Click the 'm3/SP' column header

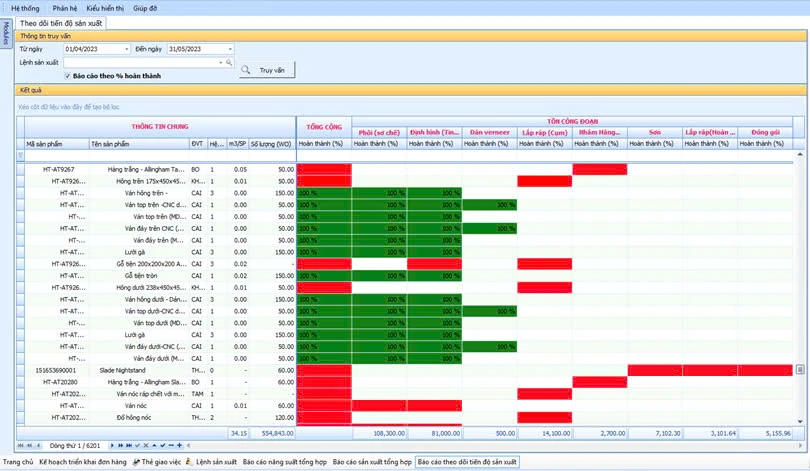[238, 144]
